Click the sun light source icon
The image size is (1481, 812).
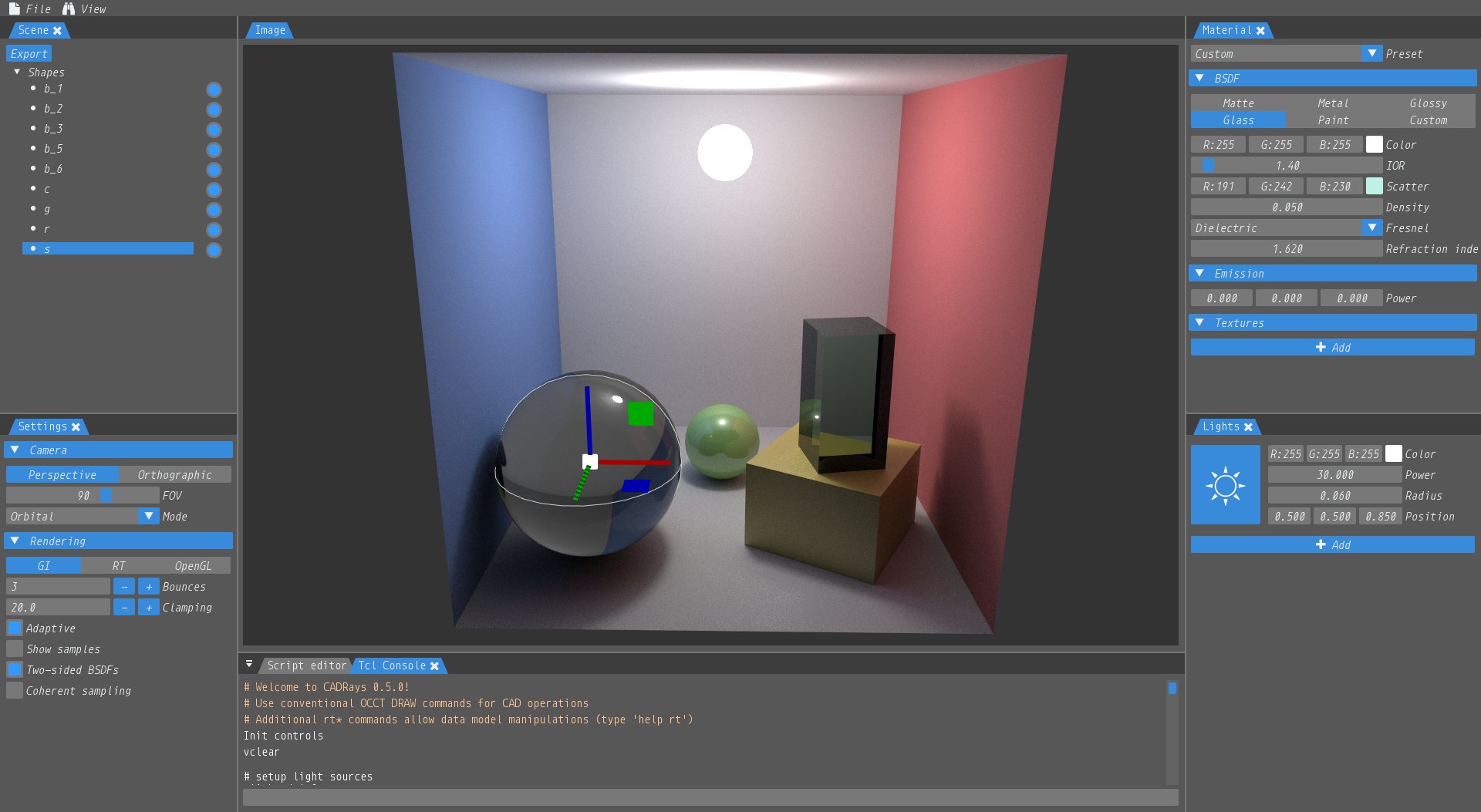click(x=1225, y=485)
